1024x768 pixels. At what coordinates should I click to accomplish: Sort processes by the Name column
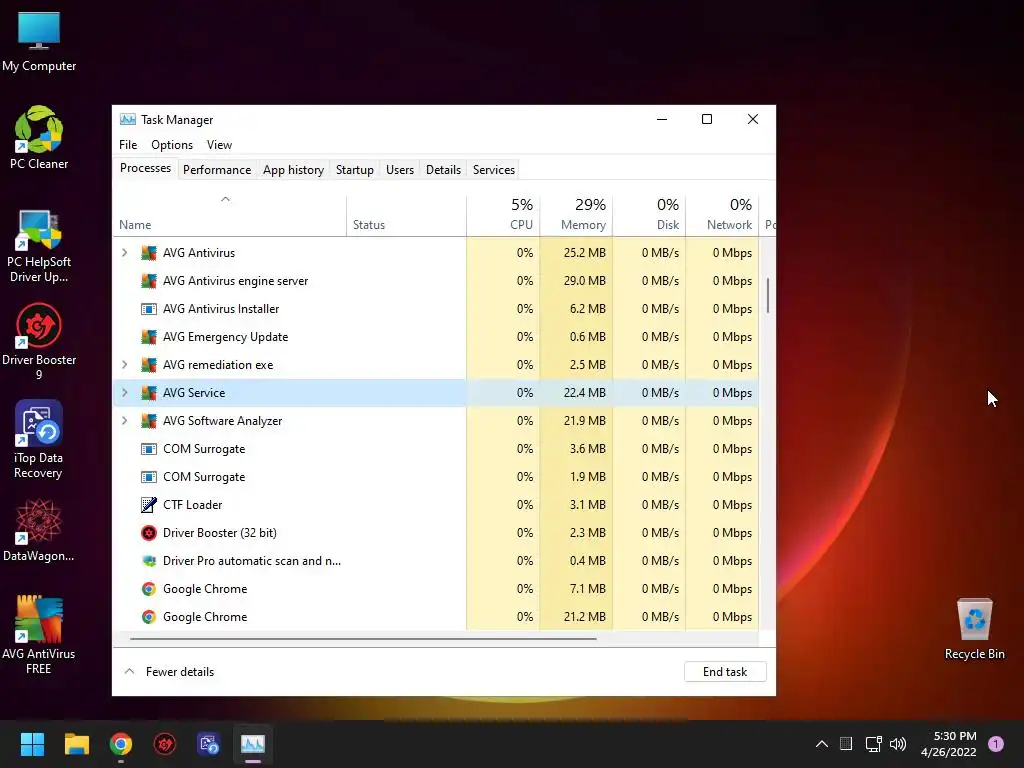pyautogui.click(x=229, y=216)
